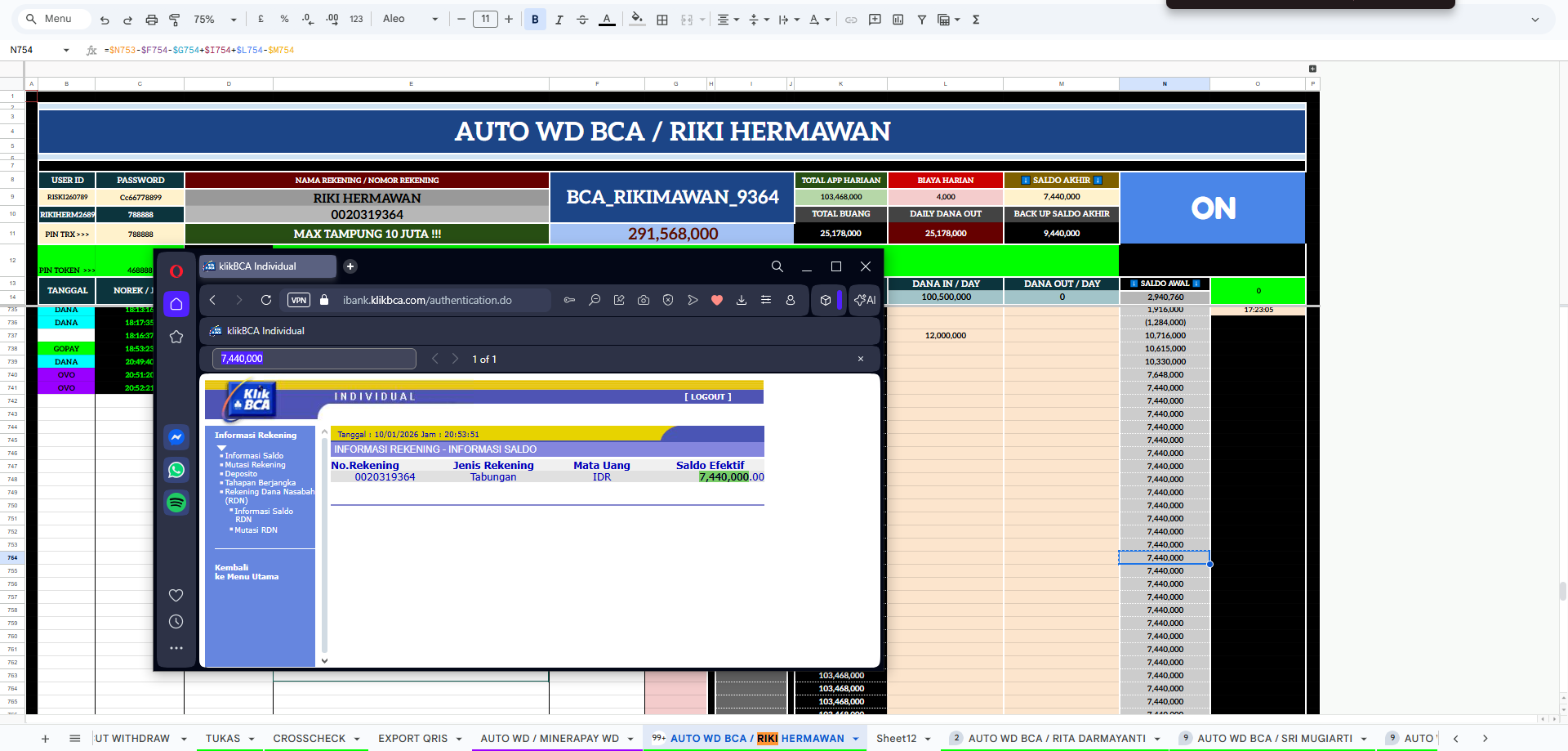
Task: Toggle bold formatting
Action: tap(535, 20)
